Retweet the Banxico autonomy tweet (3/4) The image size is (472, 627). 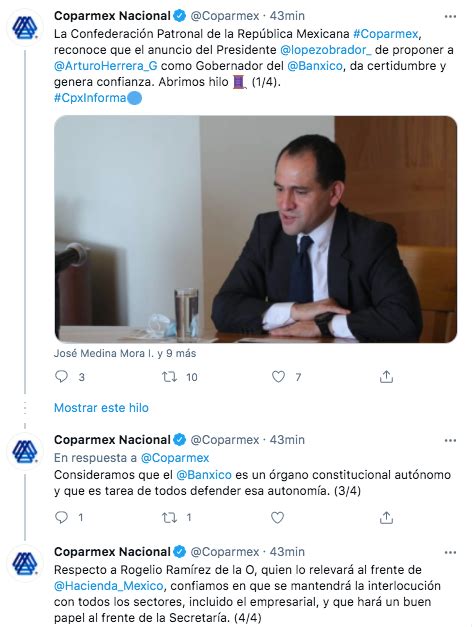click(x=169, y=518)
